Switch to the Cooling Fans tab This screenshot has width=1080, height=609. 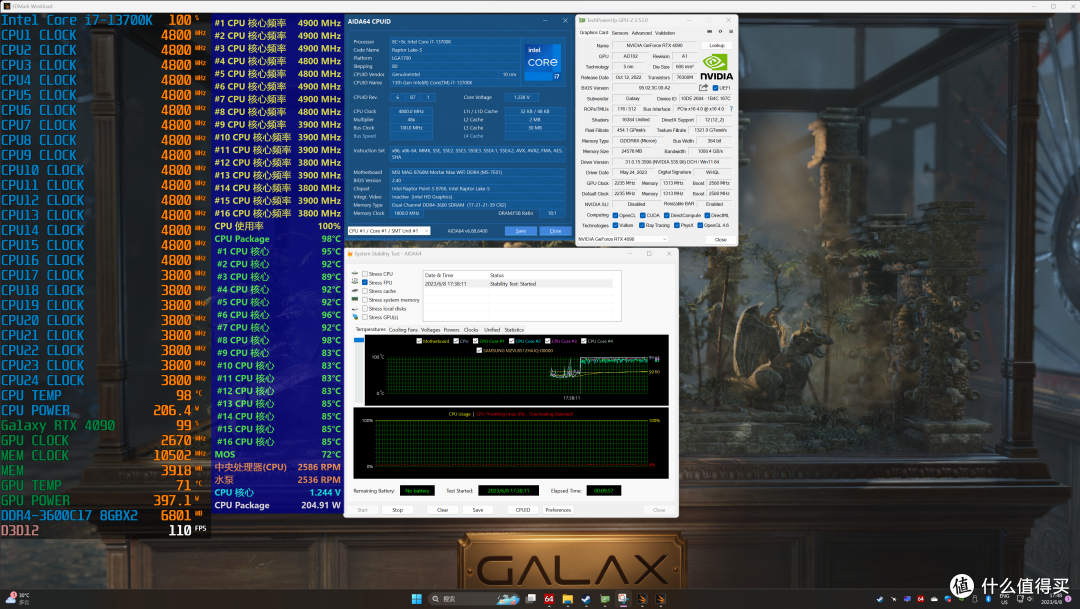click(x=403, y=330)
